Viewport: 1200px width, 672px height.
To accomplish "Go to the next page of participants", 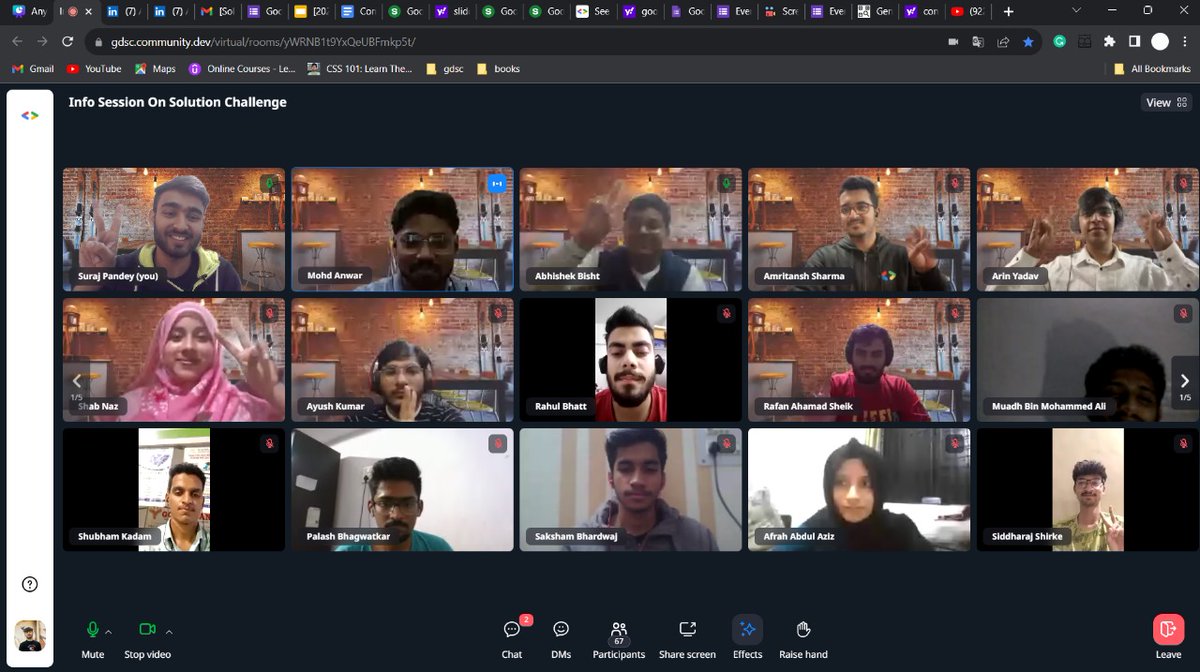I will pyautogui.click(x=1185, y=380).
